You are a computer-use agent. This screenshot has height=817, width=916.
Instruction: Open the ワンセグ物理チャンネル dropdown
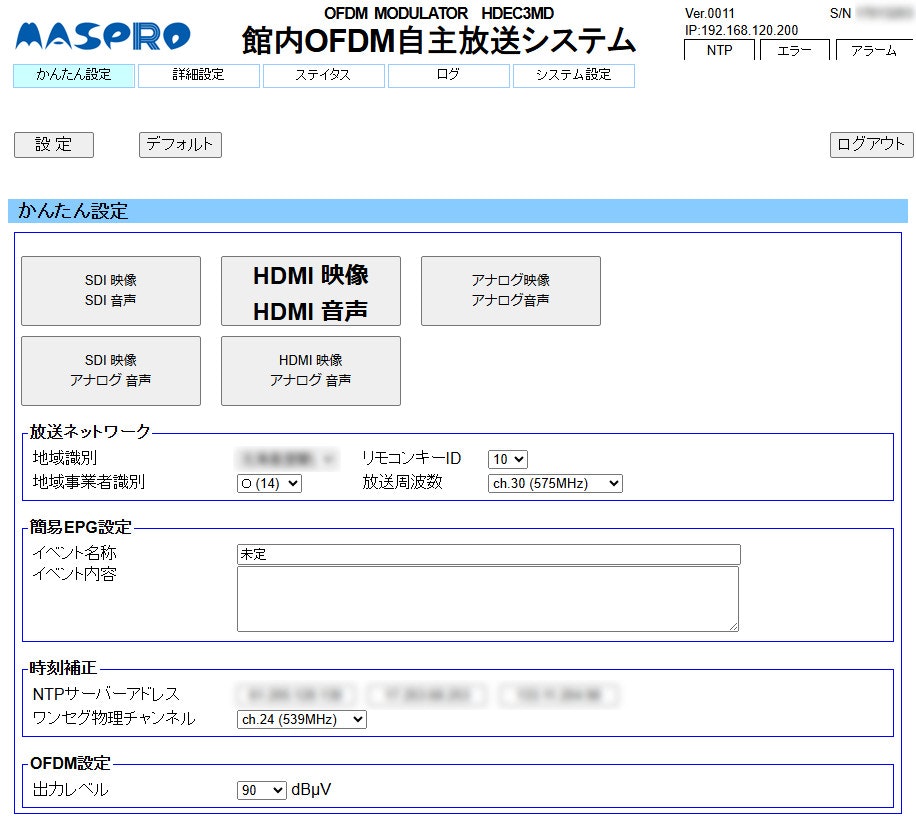pos(301,719)
